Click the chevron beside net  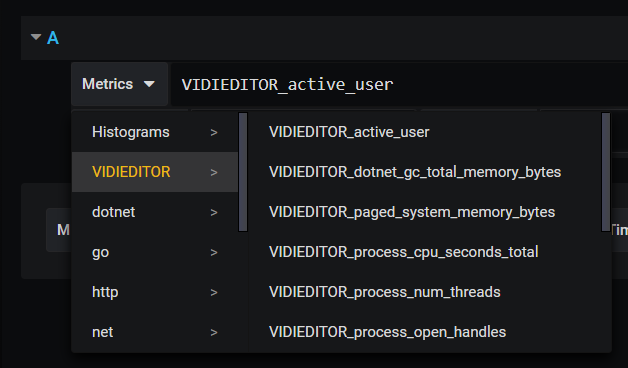click(x=214, y=333)
